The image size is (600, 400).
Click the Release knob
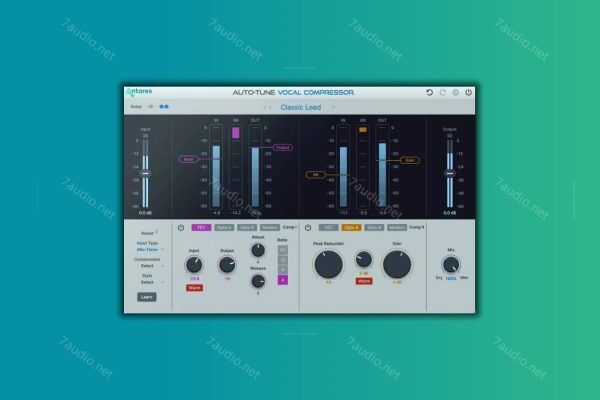(258, 281)
